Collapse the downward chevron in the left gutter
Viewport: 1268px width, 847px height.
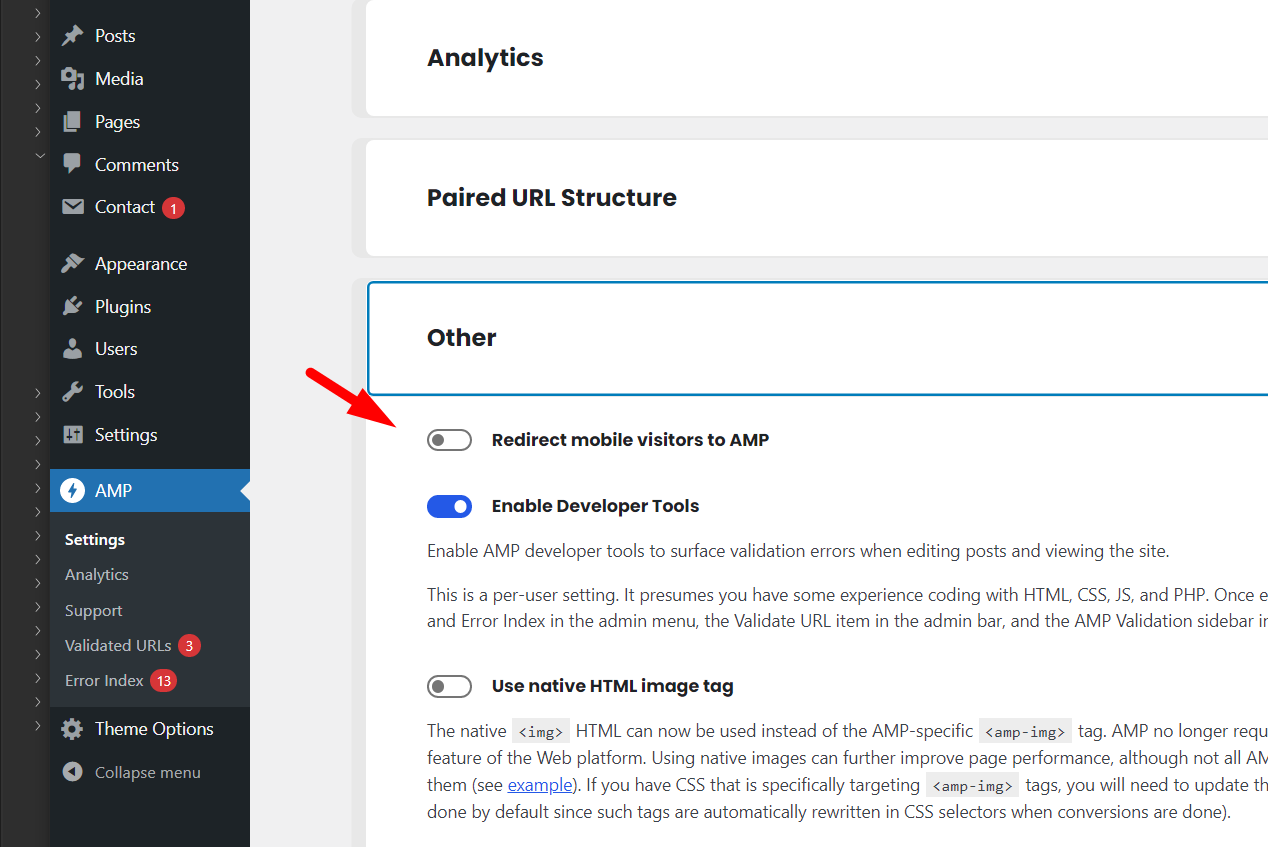(39, 155)
